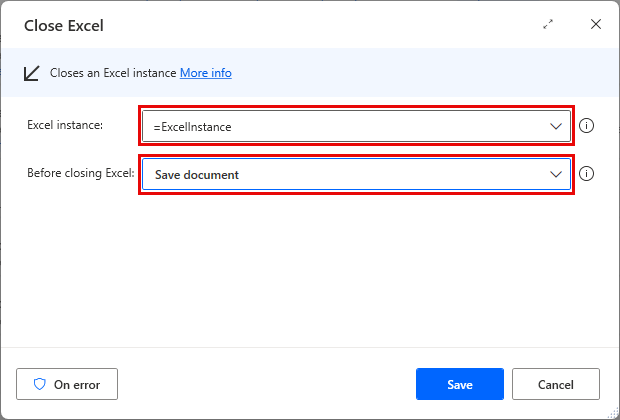Open the More info link

pyautogui.click(x=206, y=73)
